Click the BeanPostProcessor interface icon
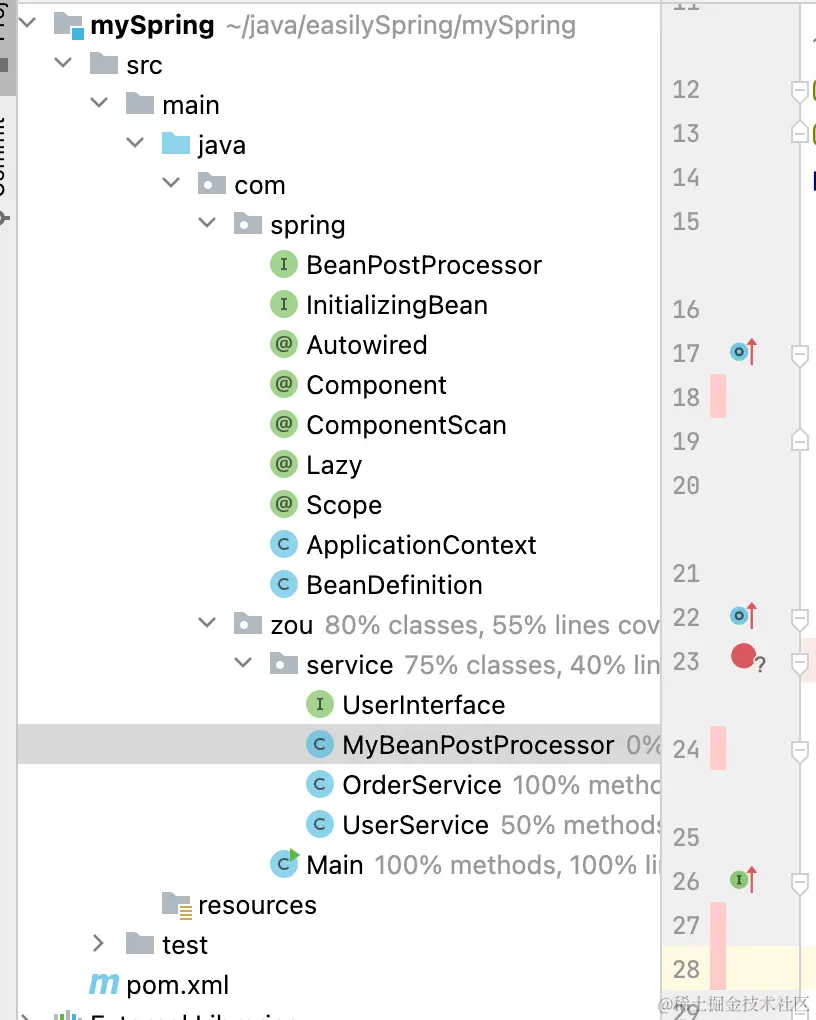Screen dimensions: 816x1020 285,265
